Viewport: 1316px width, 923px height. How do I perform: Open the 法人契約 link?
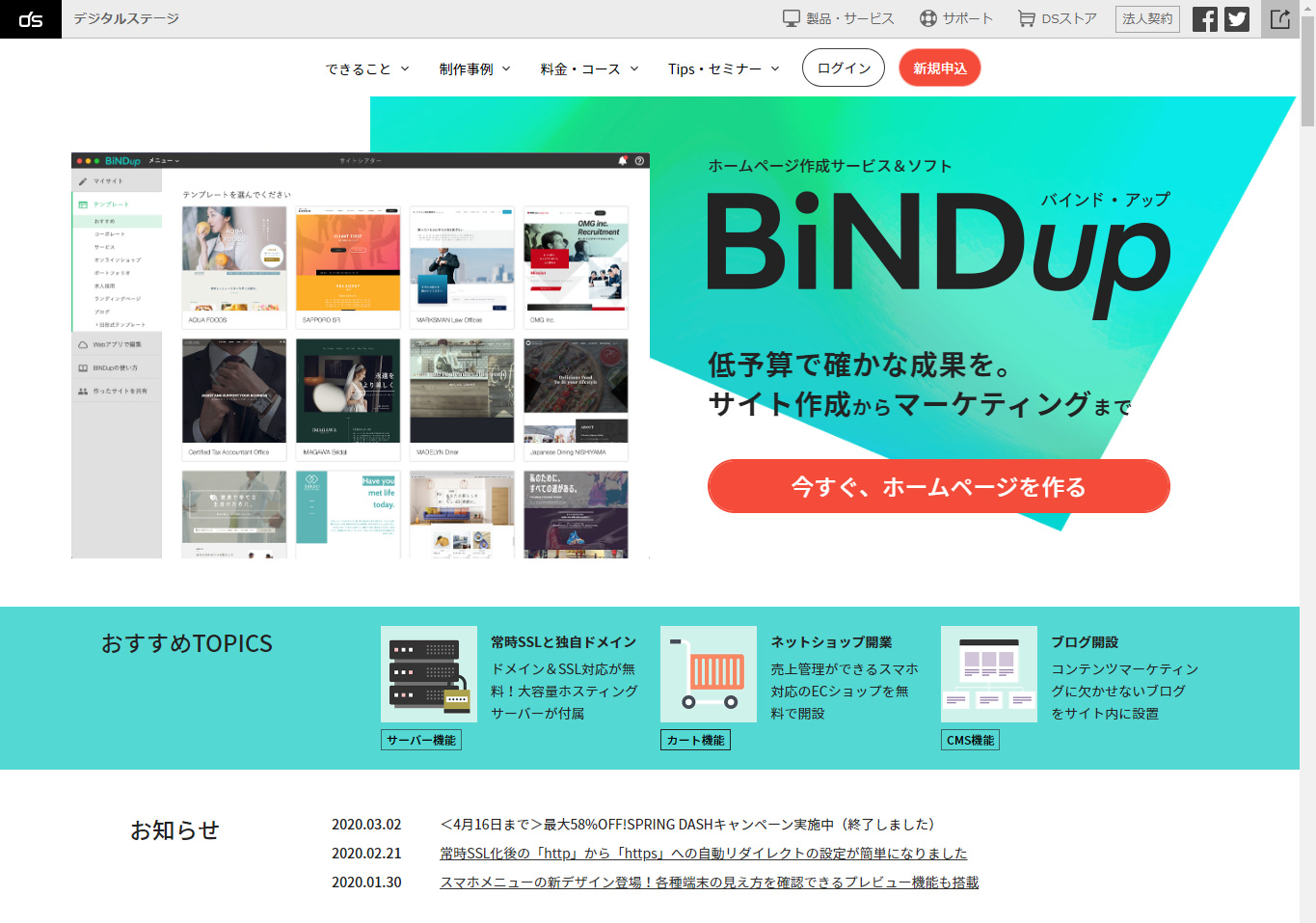click(x=1147, y=18)
